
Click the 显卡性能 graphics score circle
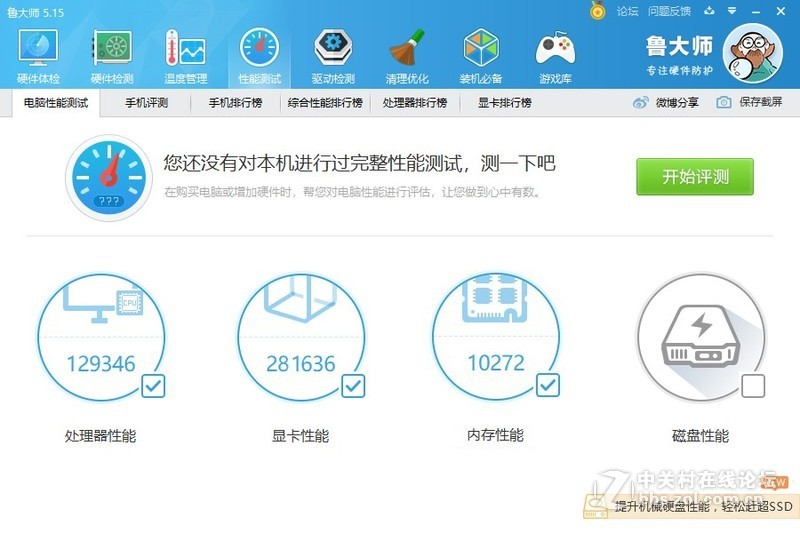pyautogui.click(x=301, y=337)
